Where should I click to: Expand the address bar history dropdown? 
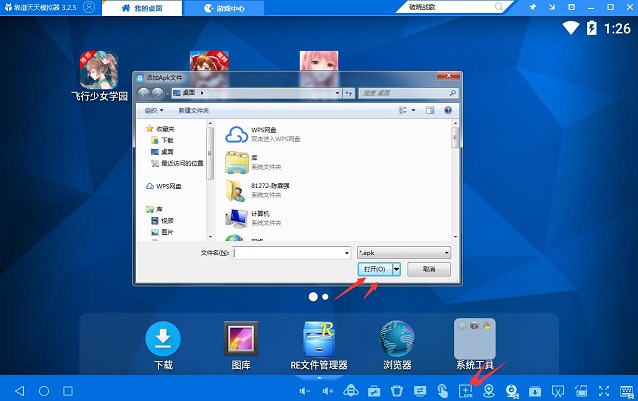click(337, 93)
